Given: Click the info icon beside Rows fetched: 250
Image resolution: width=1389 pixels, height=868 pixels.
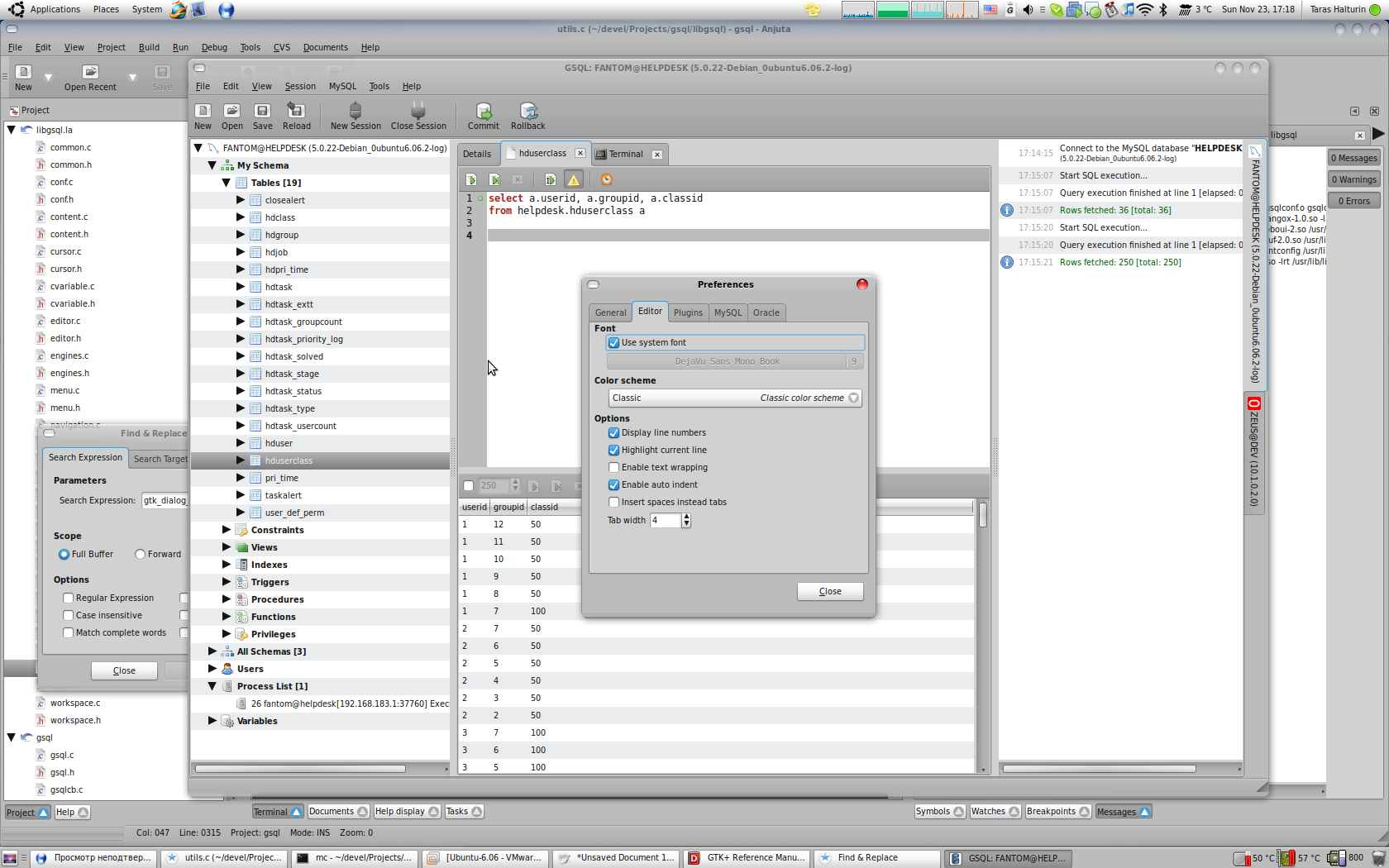Looking at the screenshot, I should [x=1007, y=262].
